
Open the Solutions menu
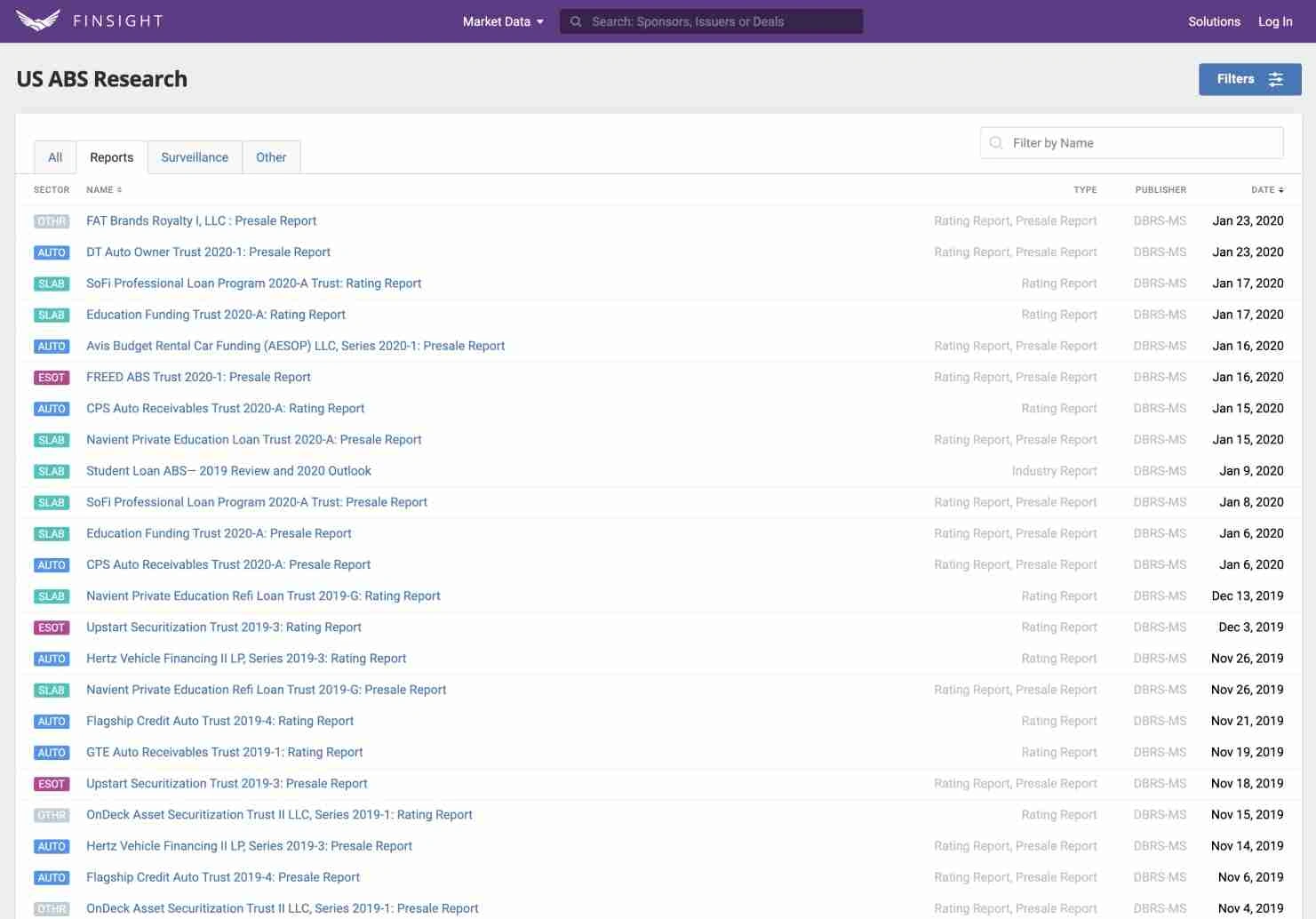[1214, 21]
